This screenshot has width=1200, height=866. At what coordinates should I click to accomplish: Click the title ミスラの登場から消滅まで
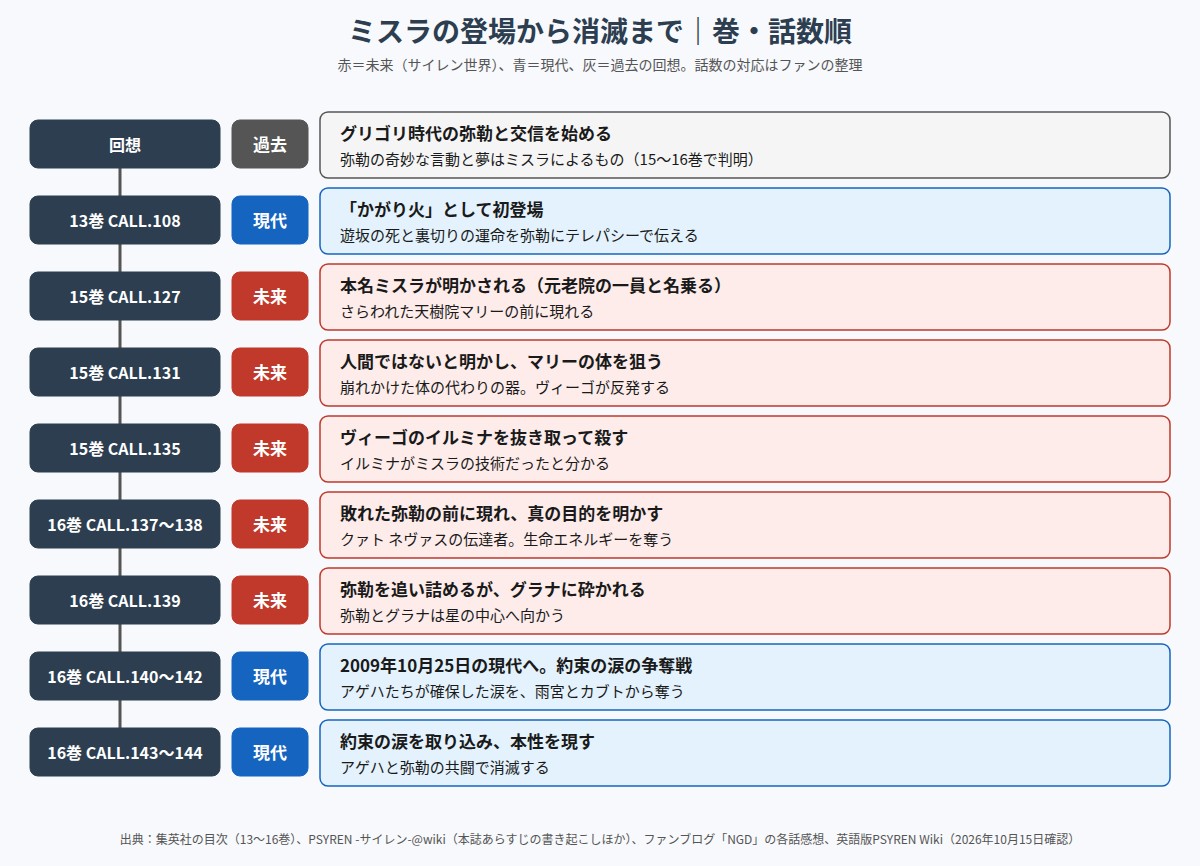click(516, 31)
